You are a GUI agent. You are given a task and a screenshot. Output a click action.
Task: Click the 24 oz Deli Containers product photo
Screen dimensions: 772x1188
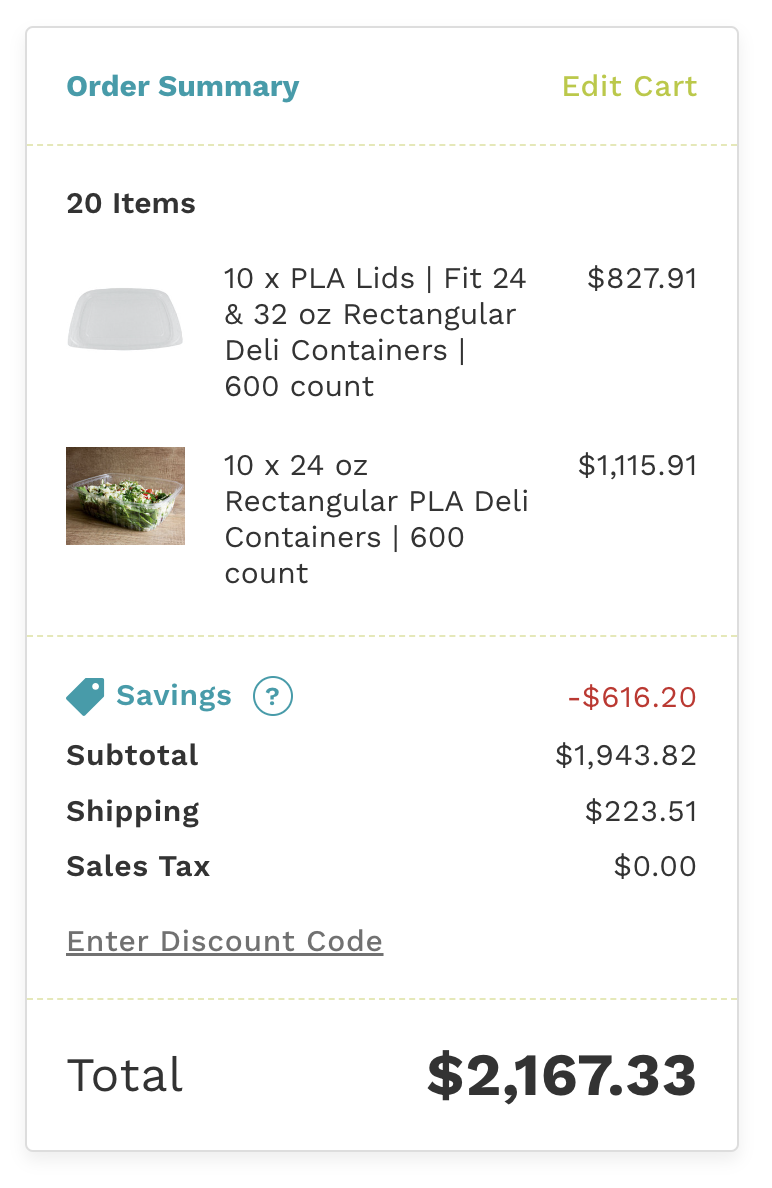[125, 497]
